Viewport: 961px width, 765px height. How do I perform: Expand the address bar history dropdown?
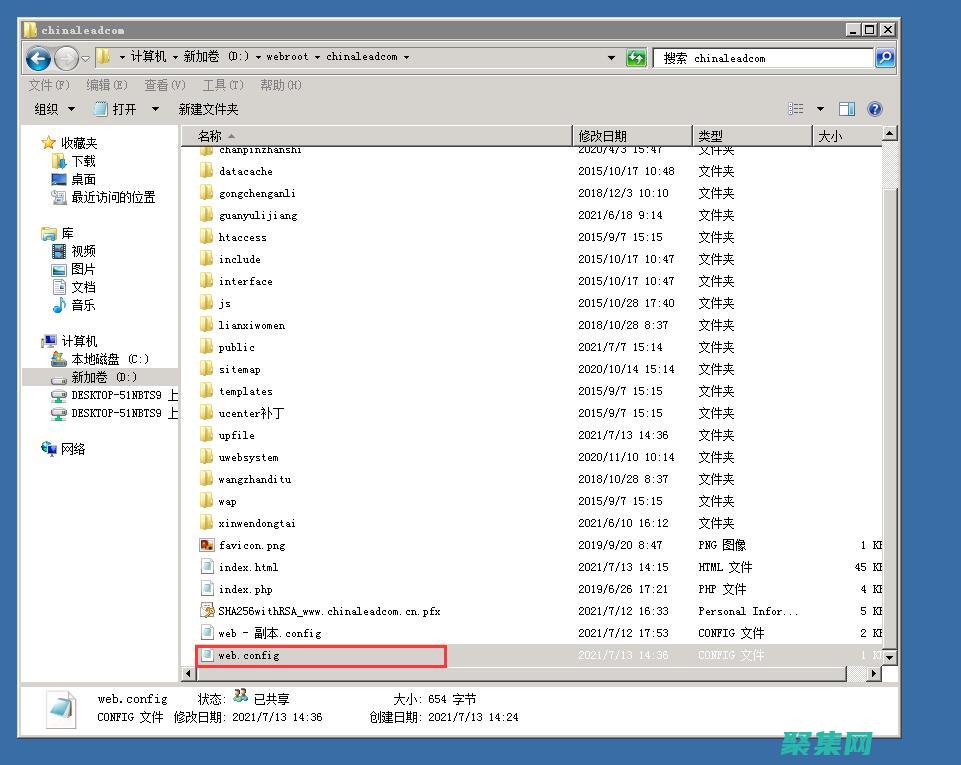pyautogui.click(x=611, y=58)
